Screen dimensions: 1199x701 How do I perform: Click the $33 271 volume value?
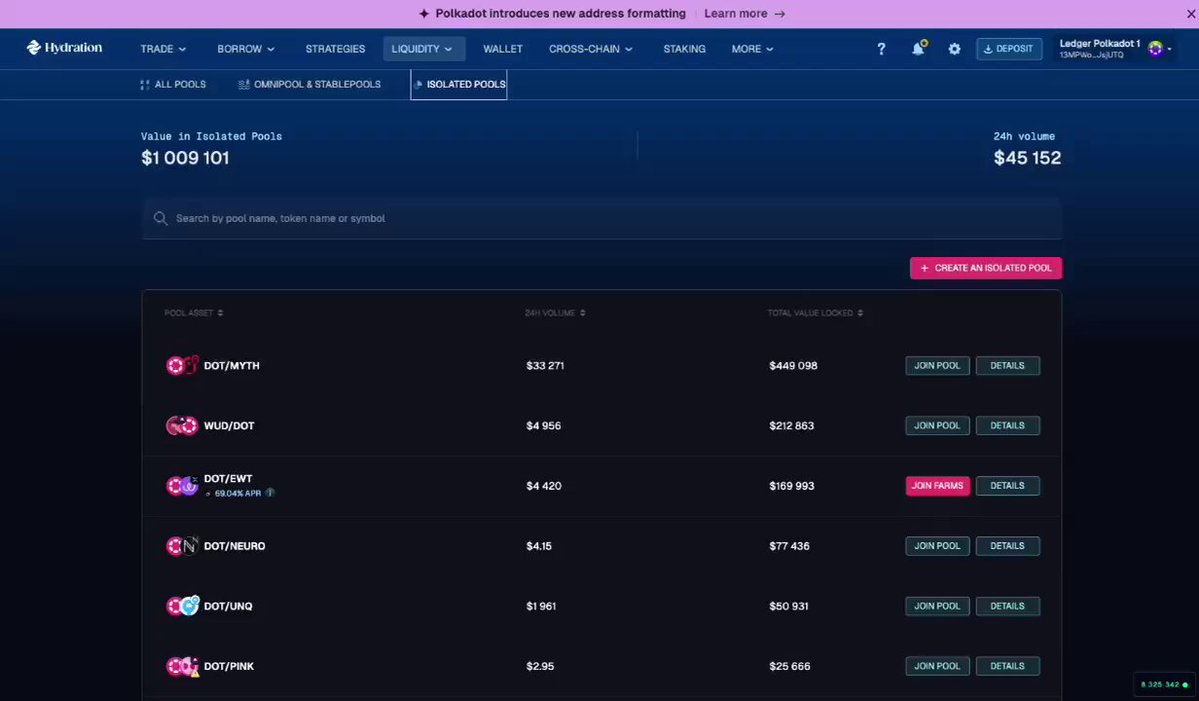545,365
